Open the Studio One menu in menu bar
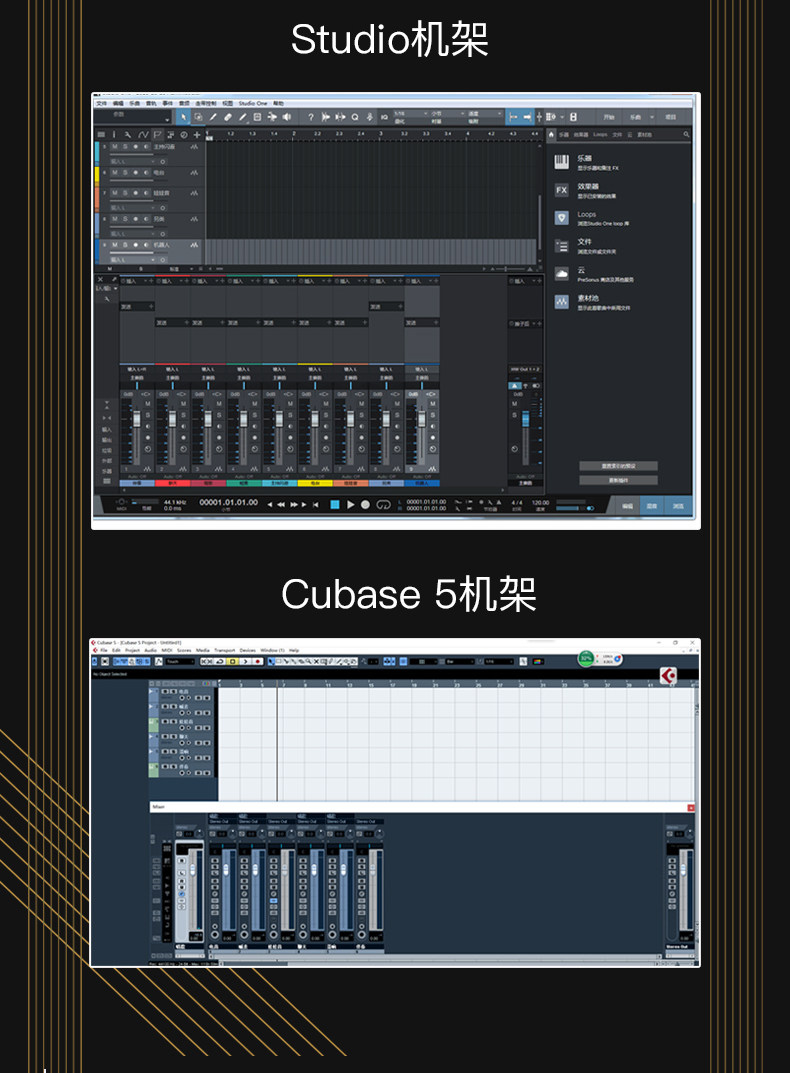 pyautogui.click(x=253, y=103)
